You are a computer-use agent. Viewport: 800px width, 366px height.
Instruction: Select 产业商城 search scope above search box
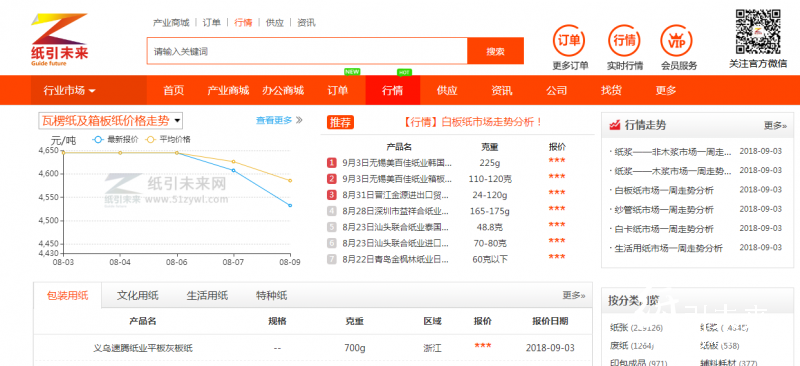171,22
